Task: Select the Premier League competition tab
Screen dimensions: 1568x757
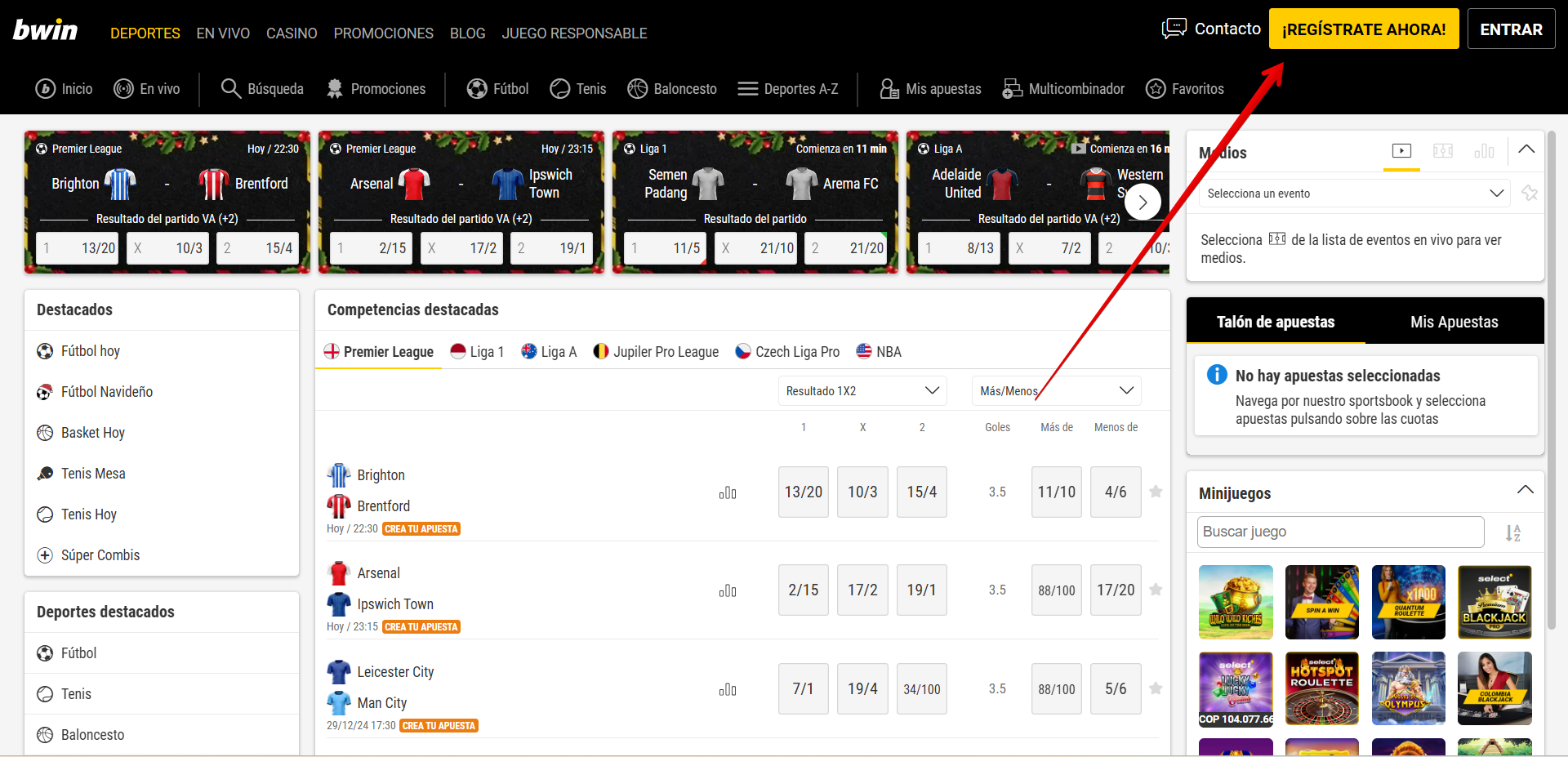Action: coord(379,352)
